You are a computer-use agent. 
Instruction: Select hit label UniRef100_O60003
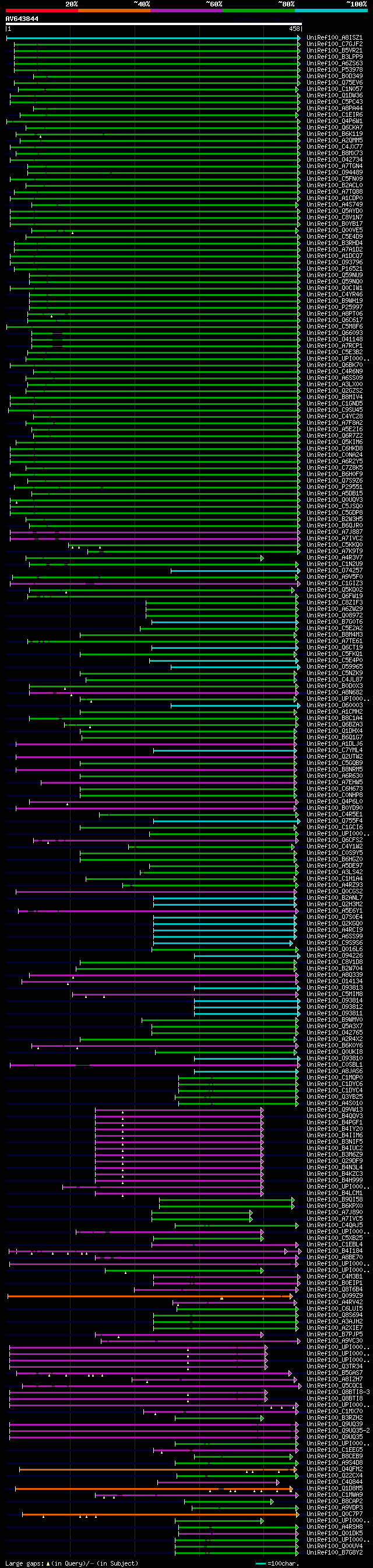335,705
